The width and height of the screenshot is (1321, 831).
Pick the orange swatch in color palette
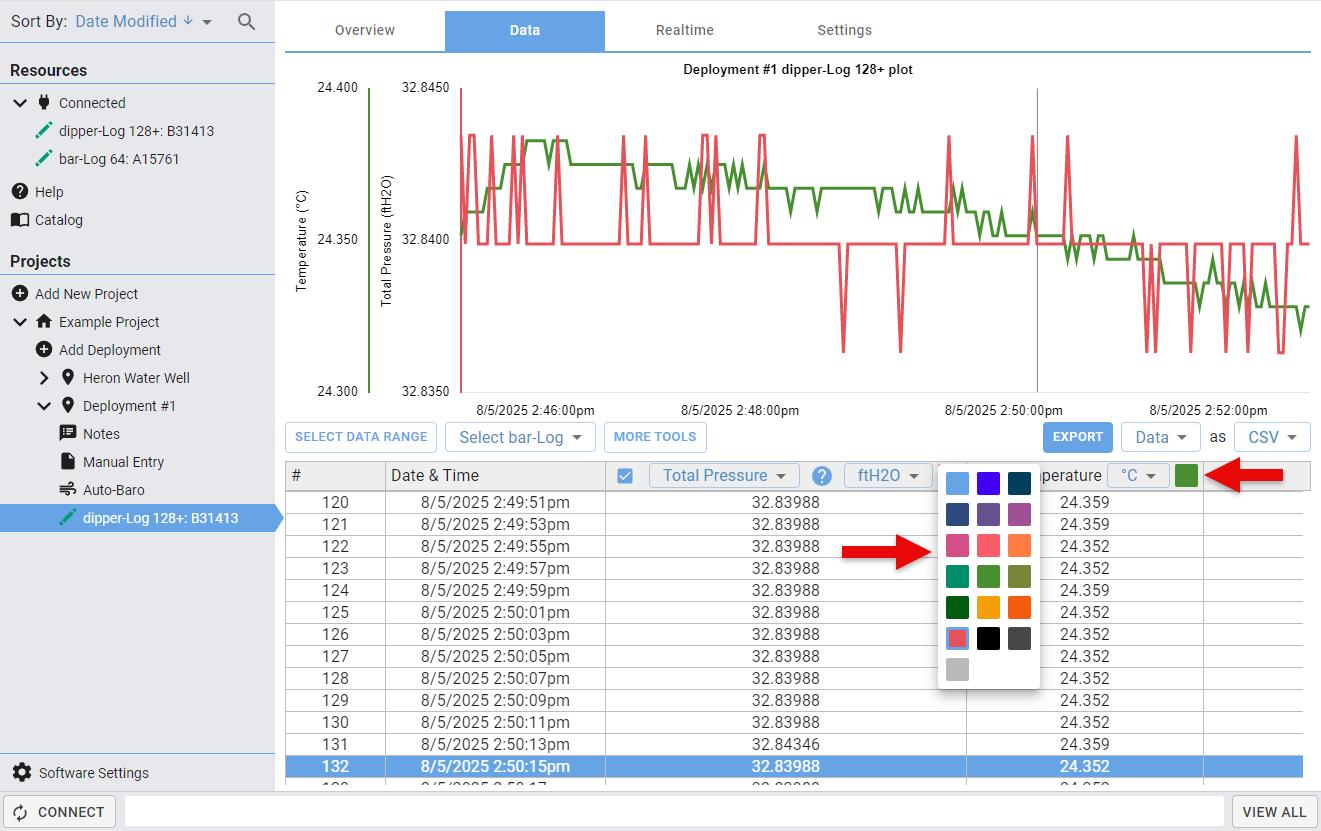coord(1019,546)
